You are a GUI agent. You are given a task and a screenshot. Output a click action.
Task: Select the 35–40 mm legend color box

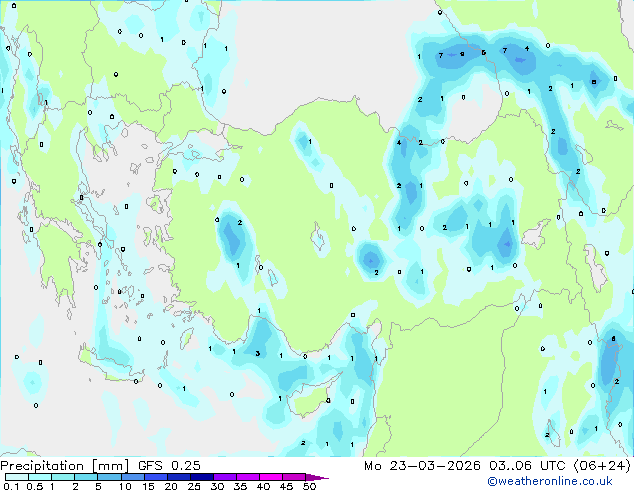[247, 477]
